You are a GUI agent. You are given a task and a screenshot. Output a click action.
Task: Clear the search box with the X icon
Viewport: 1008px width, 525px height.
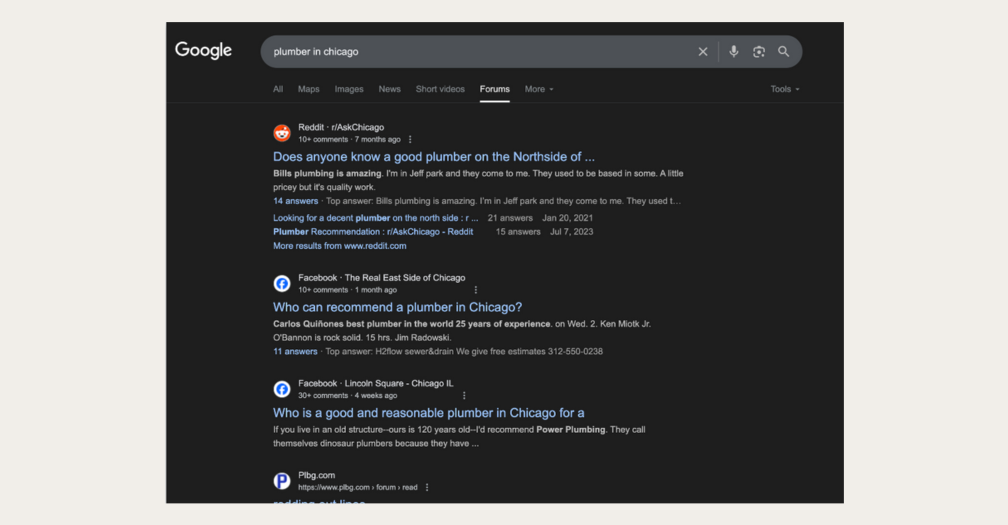coord(703,52)
